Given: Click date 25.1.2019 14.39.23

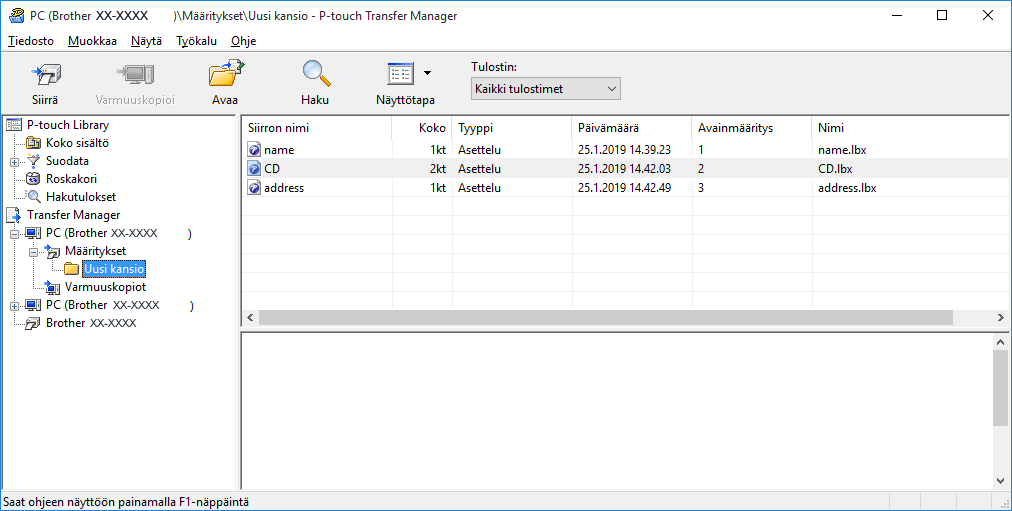Looking at the screenshot, I should click(x=624, y=150).
